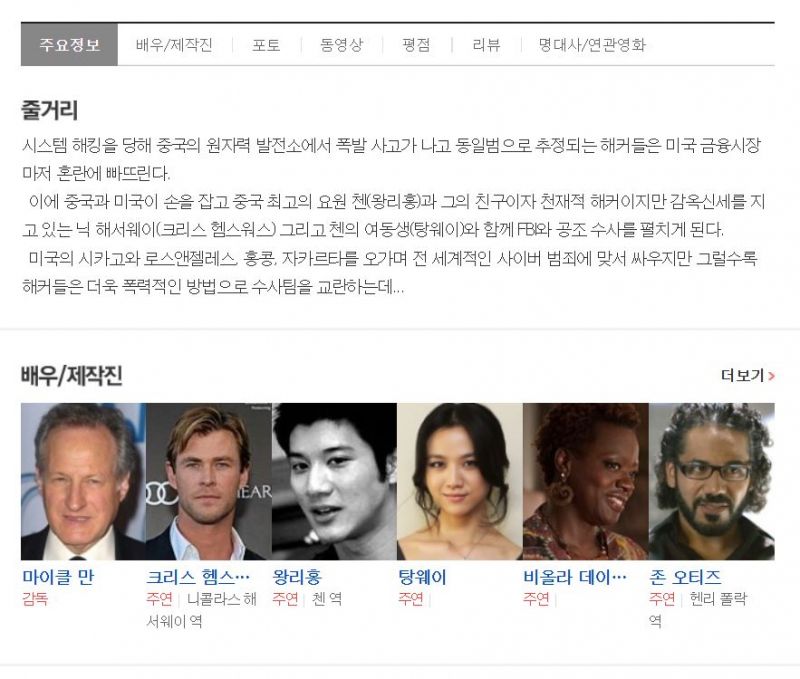Switch to 명대사/연관영화 tab

tap(592, 45)
